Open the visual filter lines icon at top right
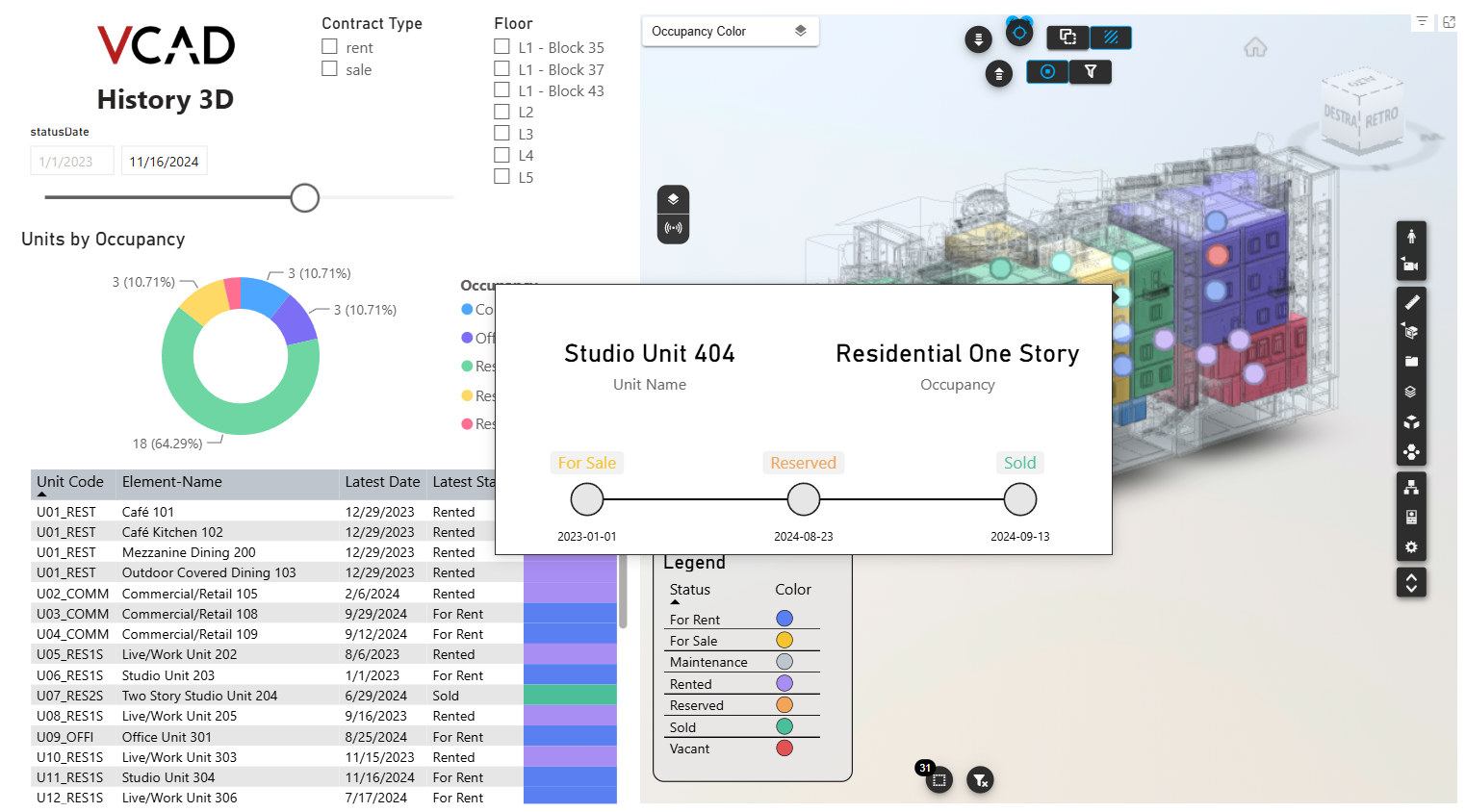 1422,21
